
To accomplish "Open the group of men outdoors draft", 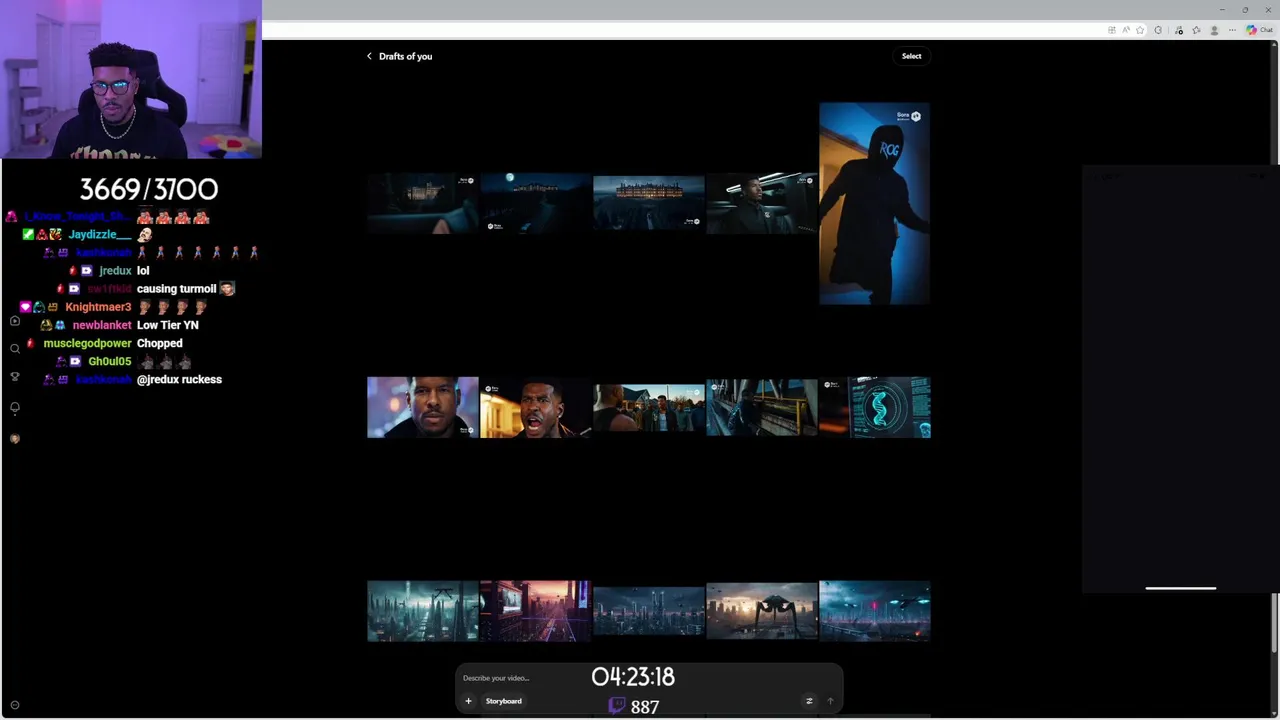I will tap(648, 407).
